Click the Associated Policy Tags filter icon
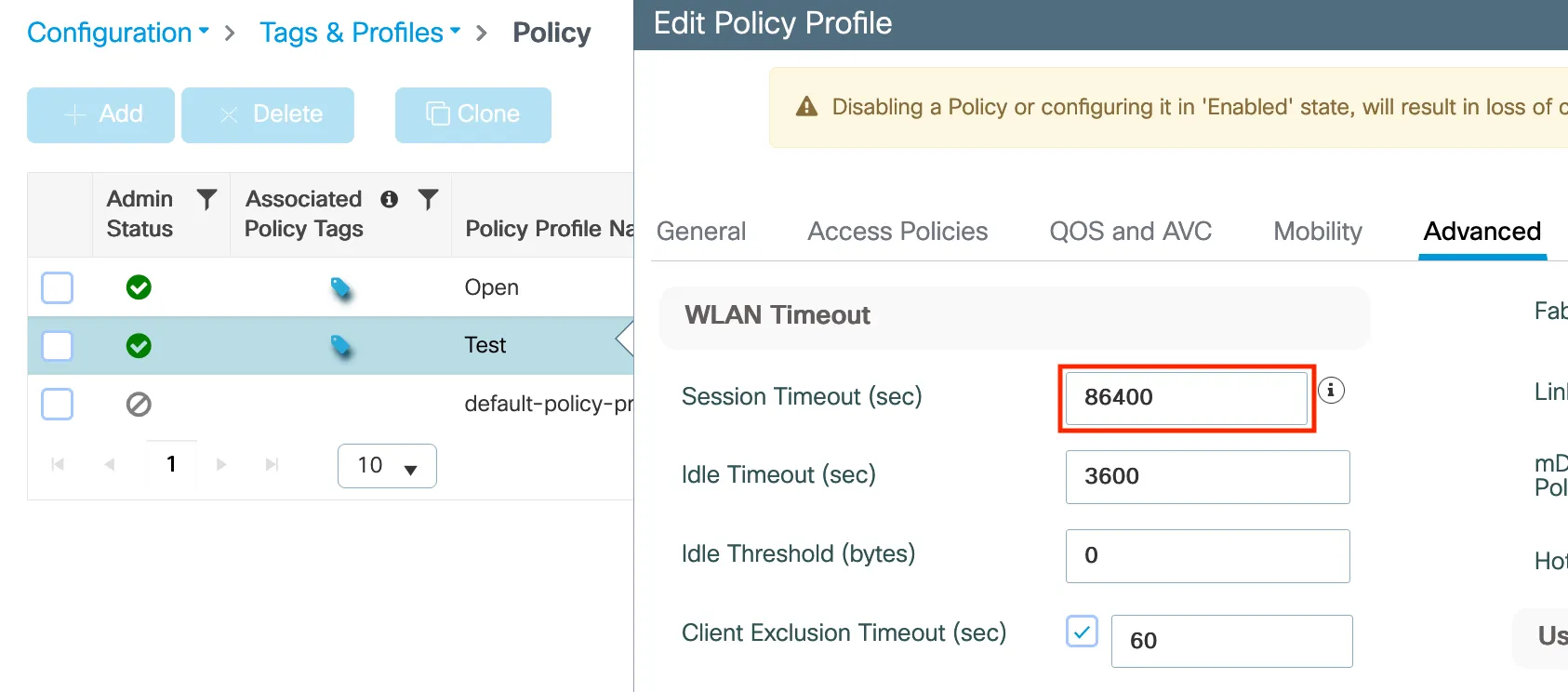1568x692 pixels. click(x=428, y=199)
